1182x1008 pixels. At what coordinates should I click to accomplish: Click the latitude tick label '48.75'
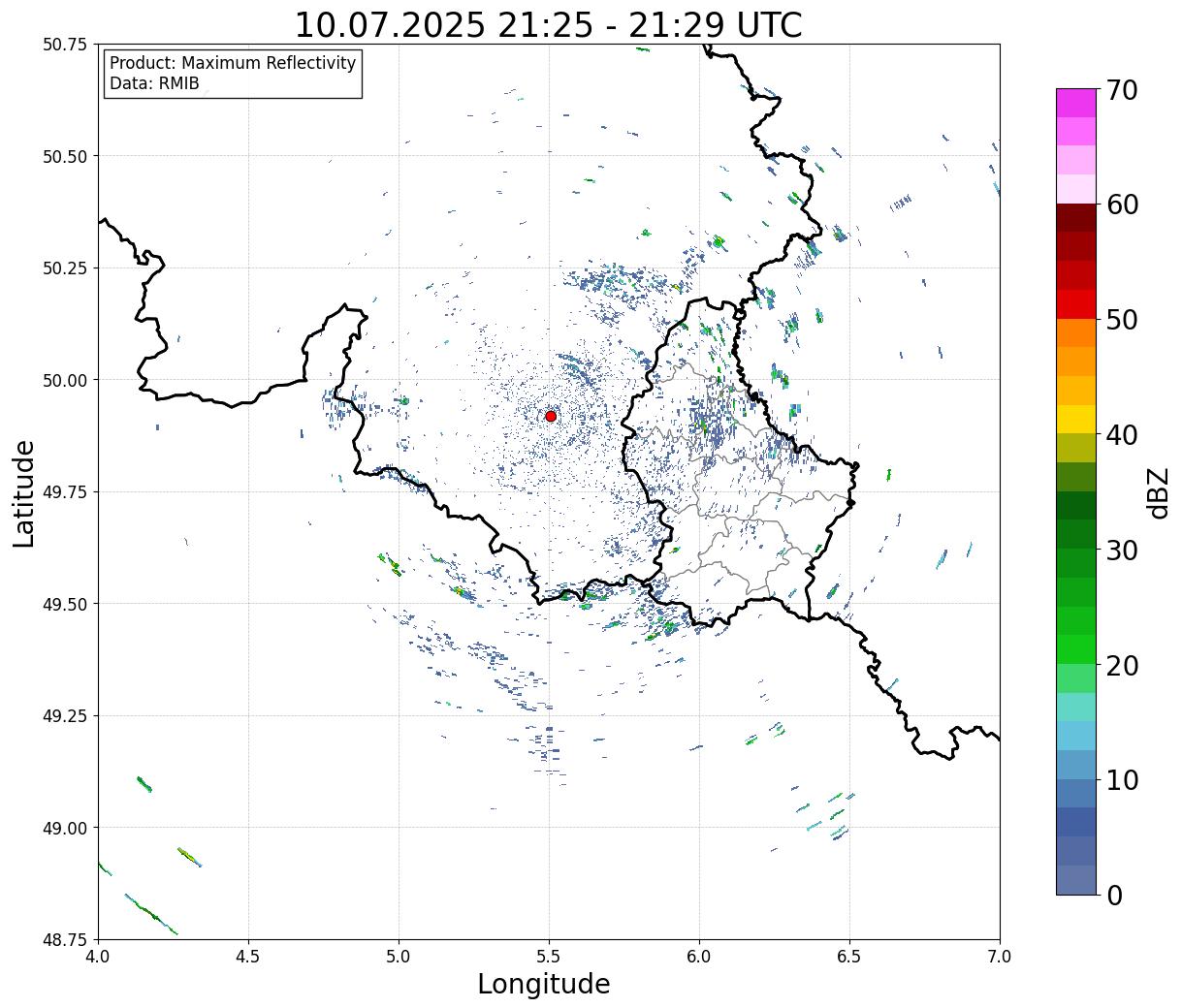click(x=65, y=939)
